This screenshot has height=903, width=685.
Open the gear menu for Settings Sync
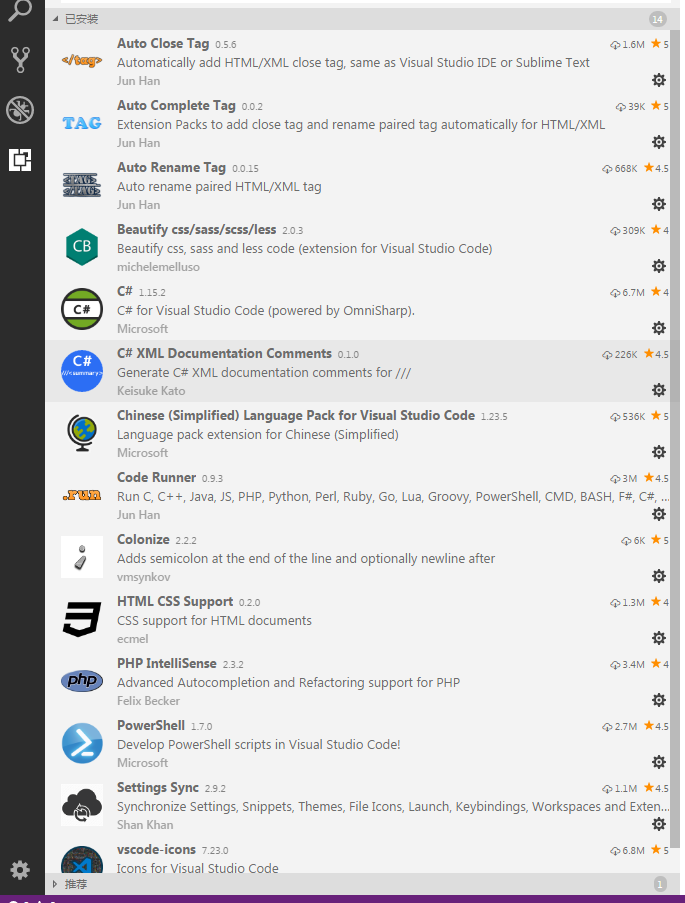tap(658, 824)
